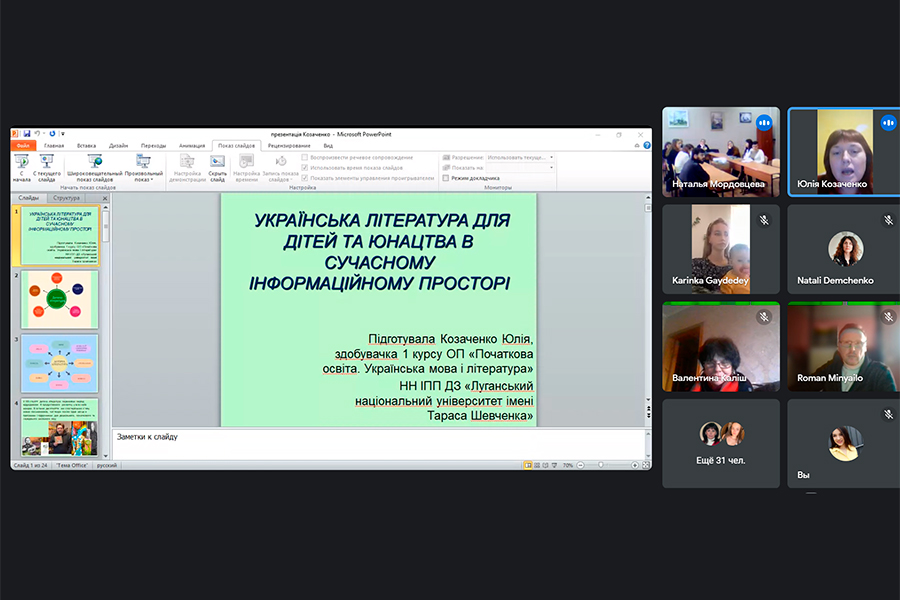
Task: Switch to Вставка ribbon tab
Action: click(x=87, y=146)
